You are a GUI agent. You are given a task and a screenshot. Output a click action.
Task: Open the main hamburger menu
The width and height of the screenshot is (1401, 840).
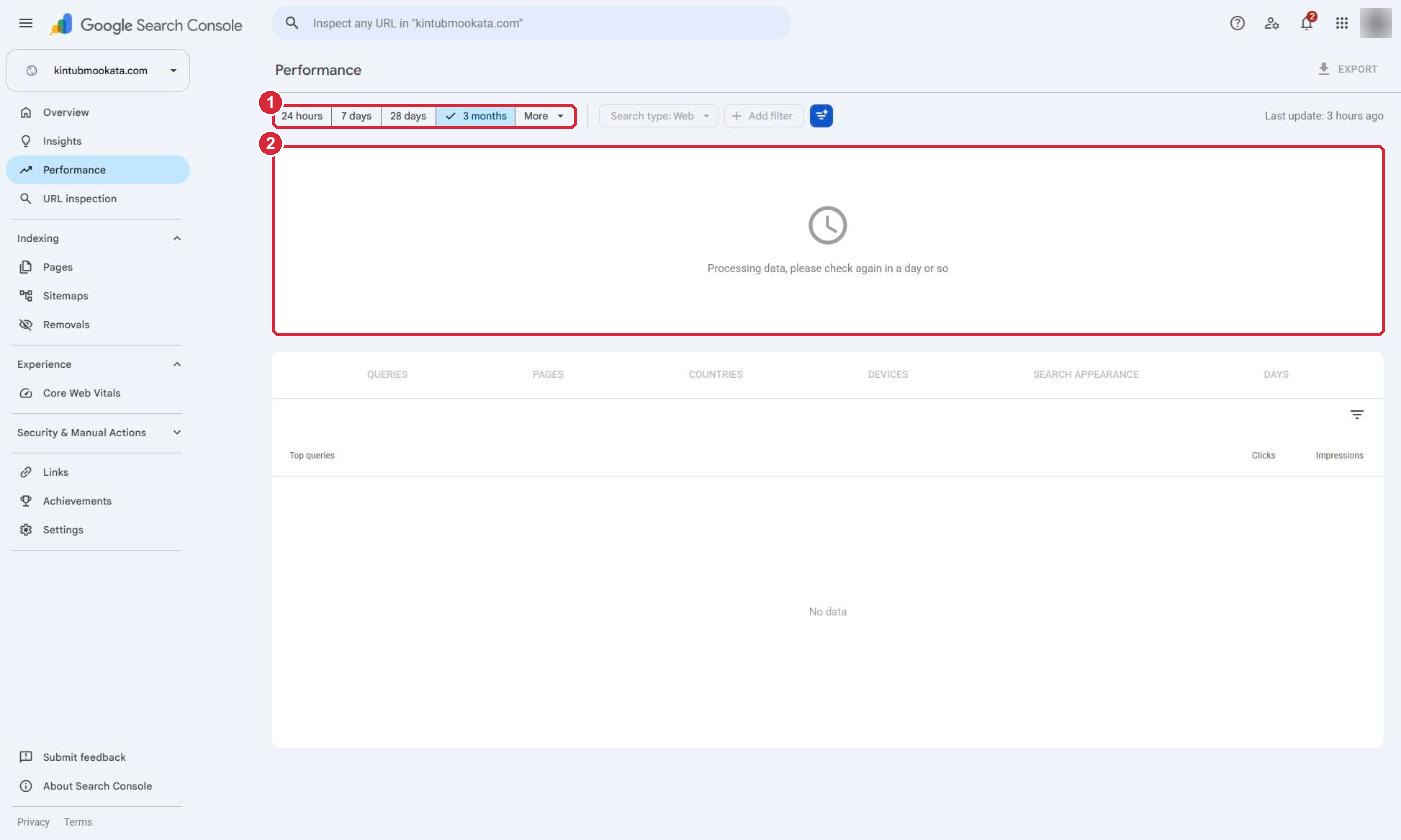coord(26,23)
